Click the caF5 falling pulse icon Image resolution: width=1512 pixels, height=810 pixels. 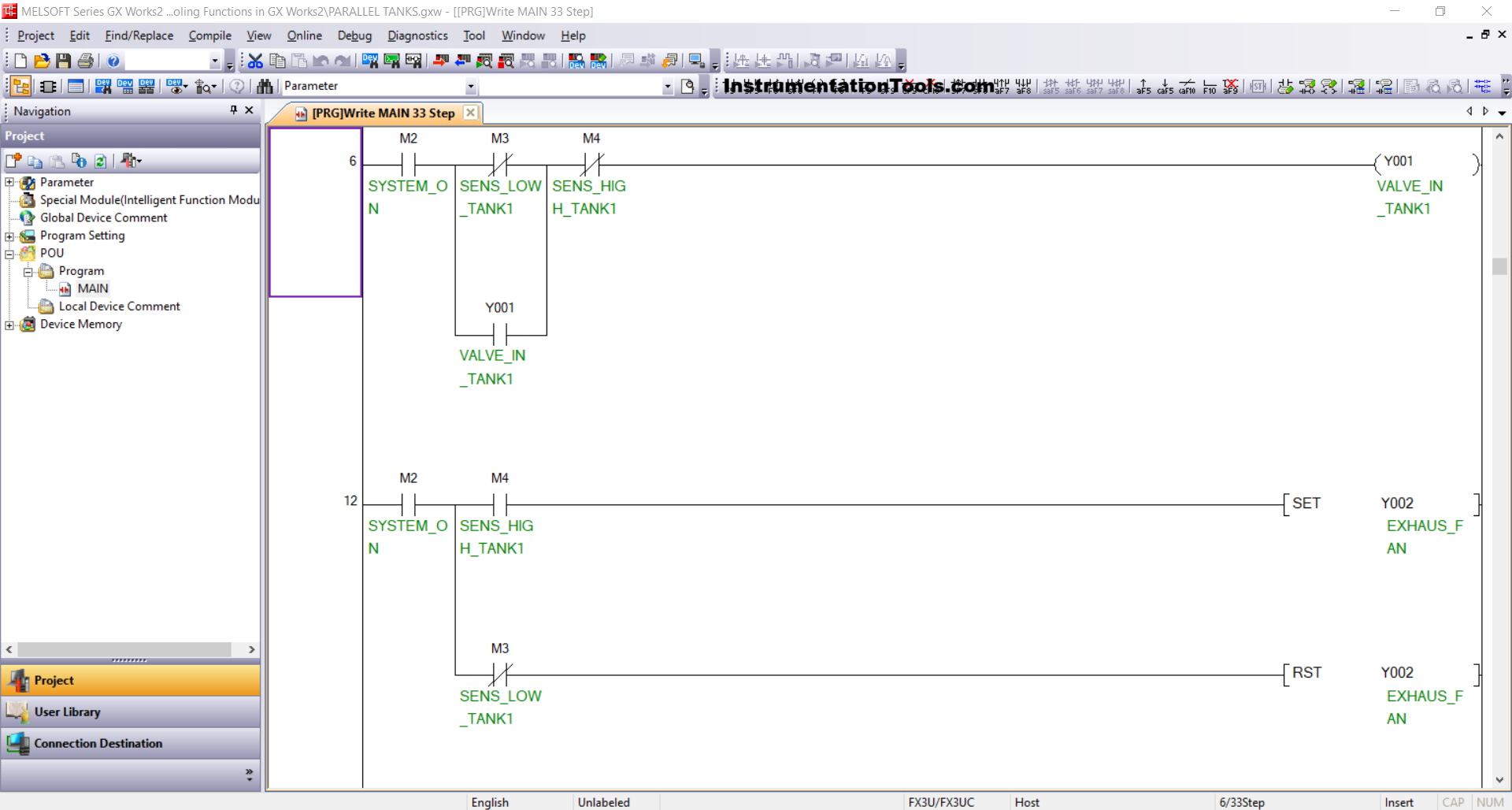coord(1165,86)
